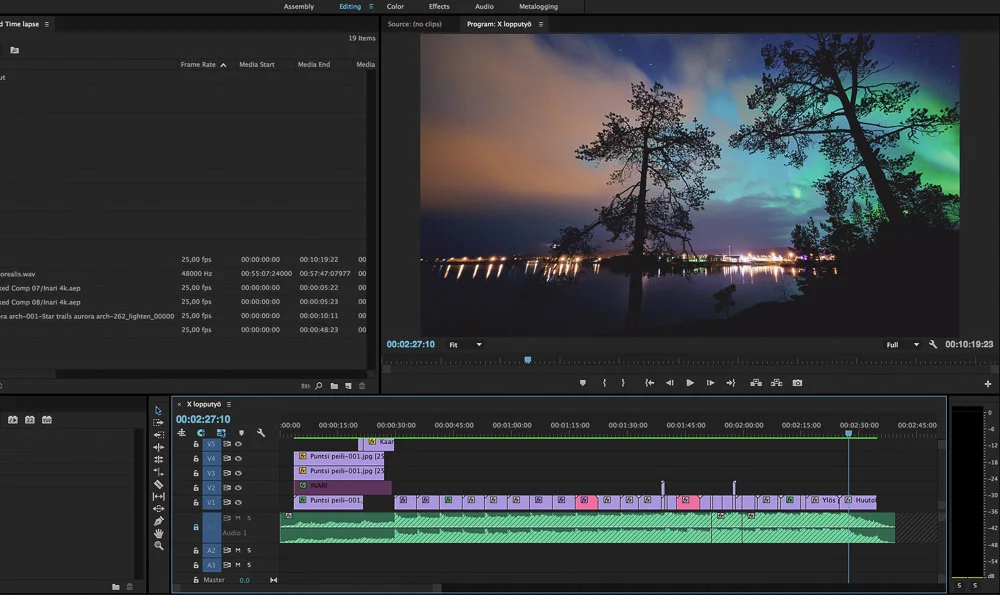Hide track V2 with eye icon

coord(238,488)
